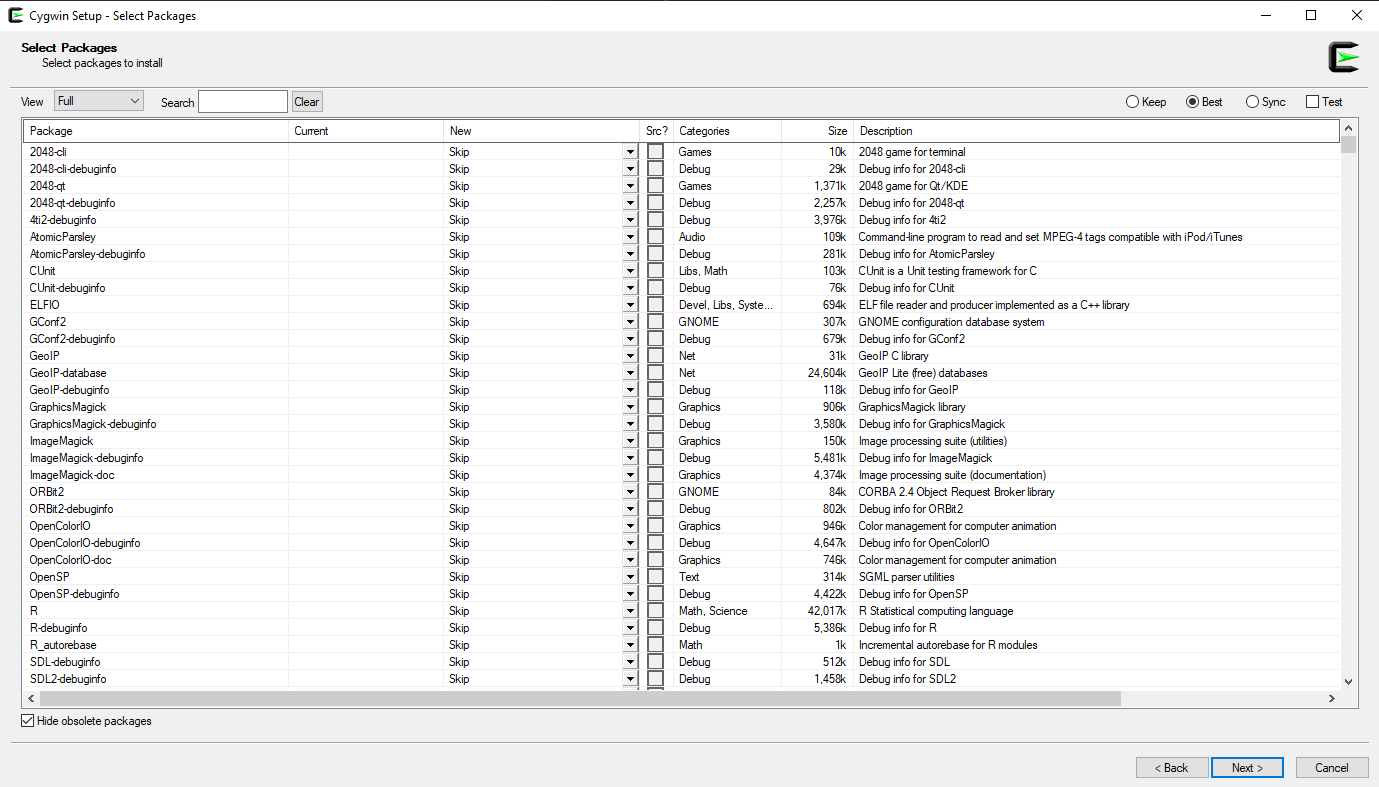Click the vertical scrollbar thumb

pyautogui.click(x=1348, y=146)
